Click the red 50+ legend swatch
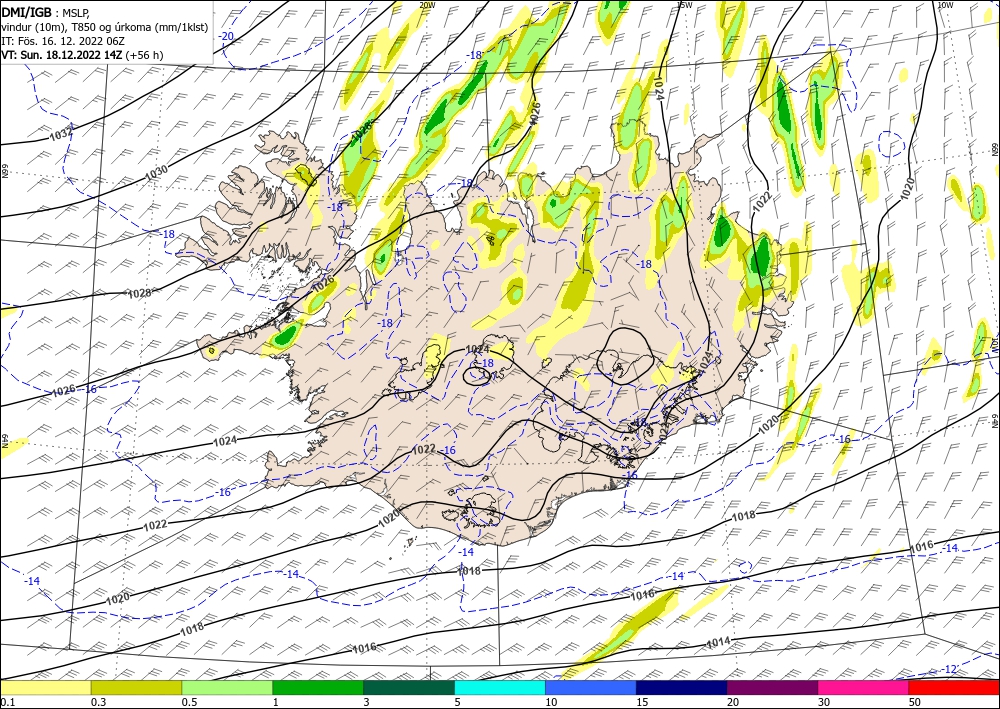The width and height of the screenshot is (1000, 709). tap(954, 687)
